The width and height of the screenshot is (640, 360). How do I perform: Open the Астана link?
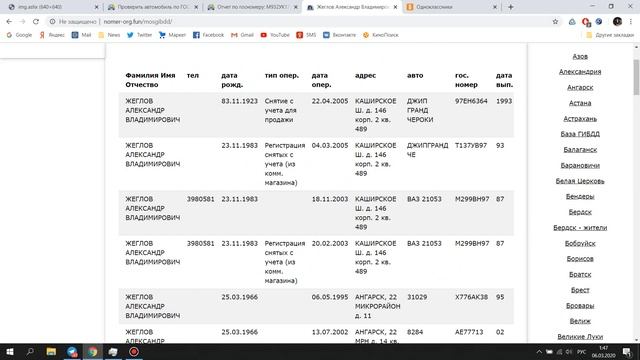580,103
